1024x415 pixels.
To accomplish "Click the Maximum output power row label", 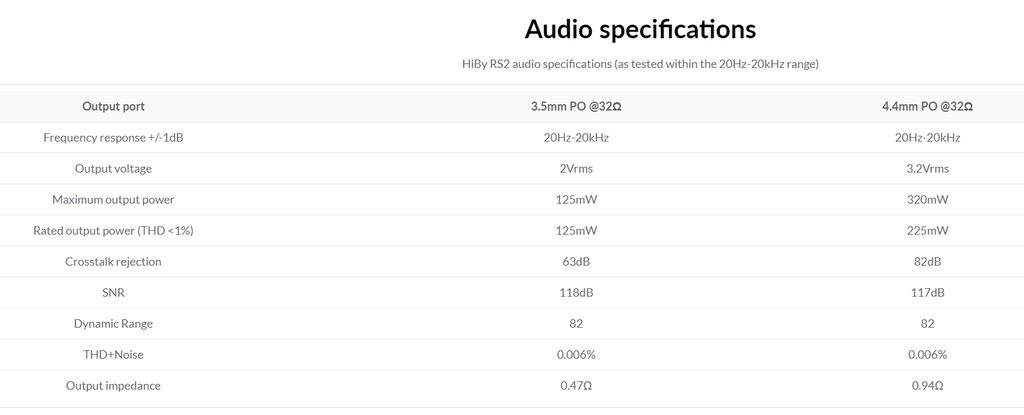I will click(113, 199).
